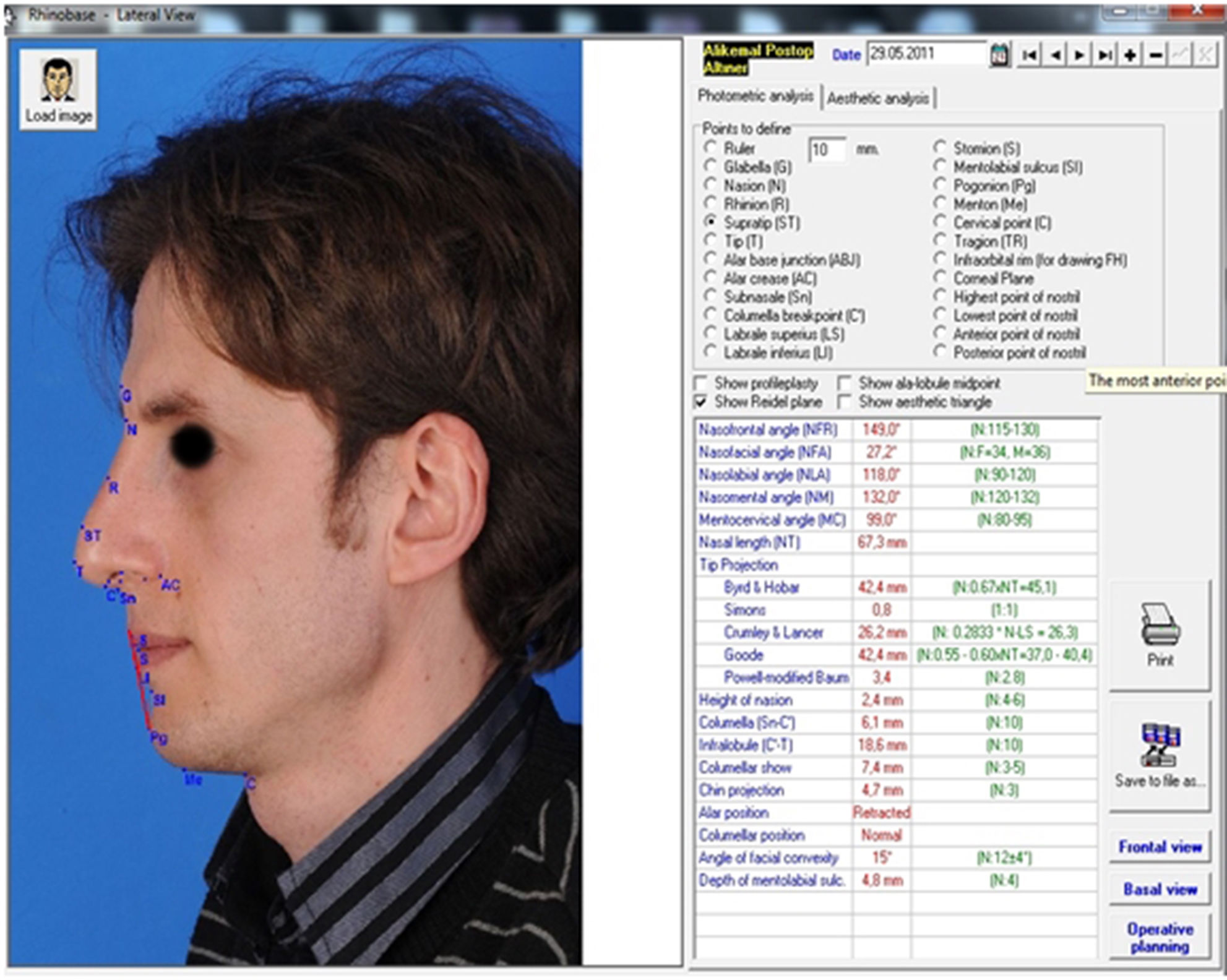Enable Show profileplasty checkbox
This screenshot has width=1227, height=980.
(701, 383)
